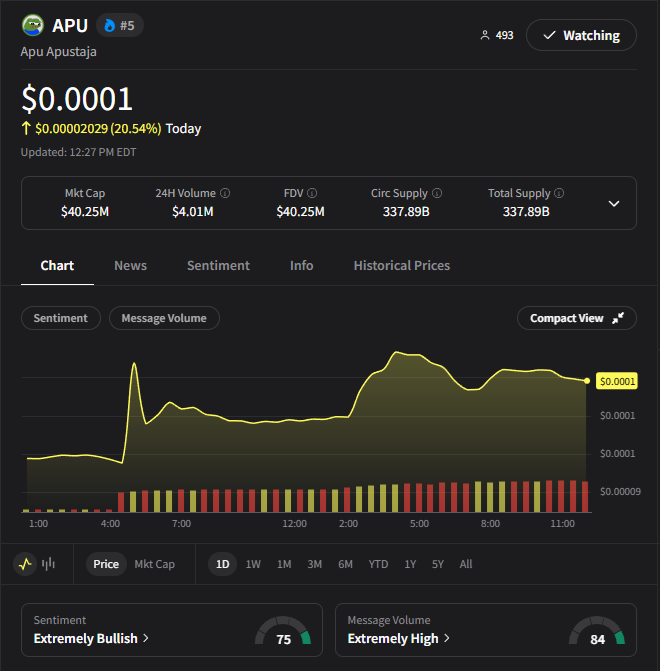This screenshot has width=660, height=671.
Task: Select the 1Y time range
Action: tap(410, 564)
